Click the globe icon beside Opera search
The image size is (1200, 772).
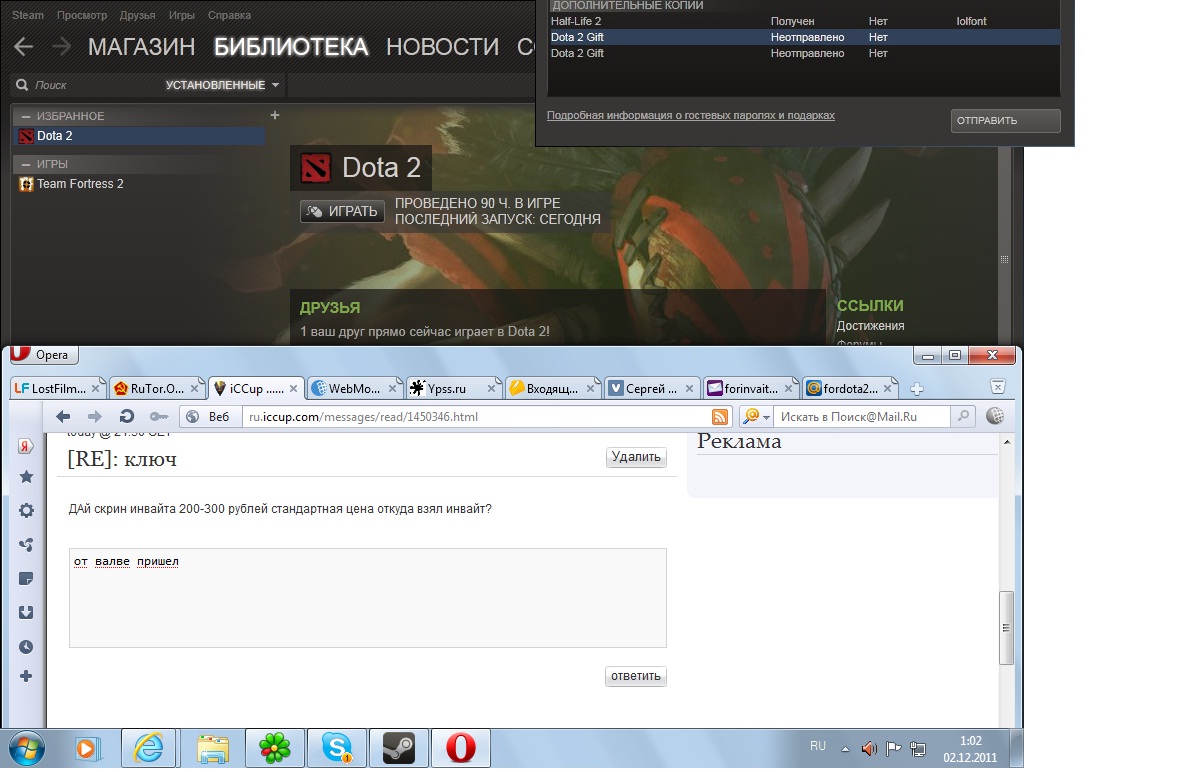coord(995,416)
